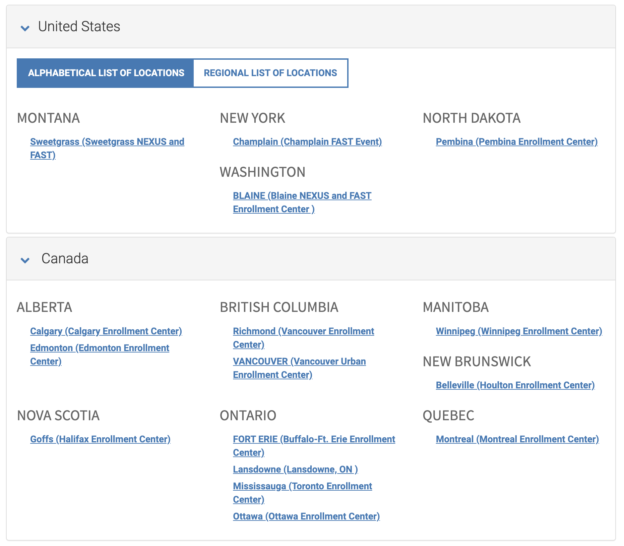Open Calgary Enrollment Center link
624x546 pixels.
(106, 331)
